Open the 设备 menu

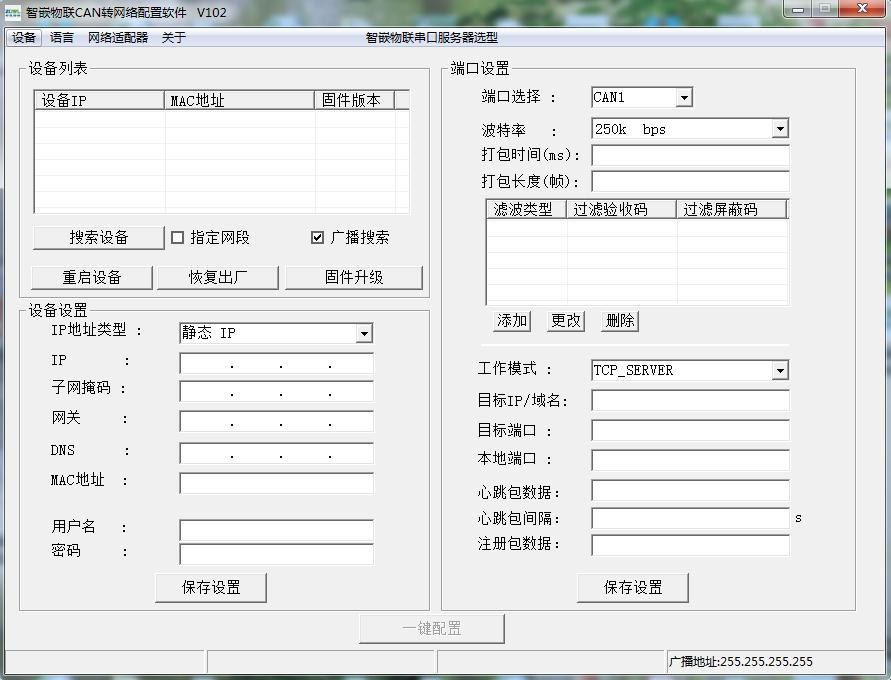(24, 37)
